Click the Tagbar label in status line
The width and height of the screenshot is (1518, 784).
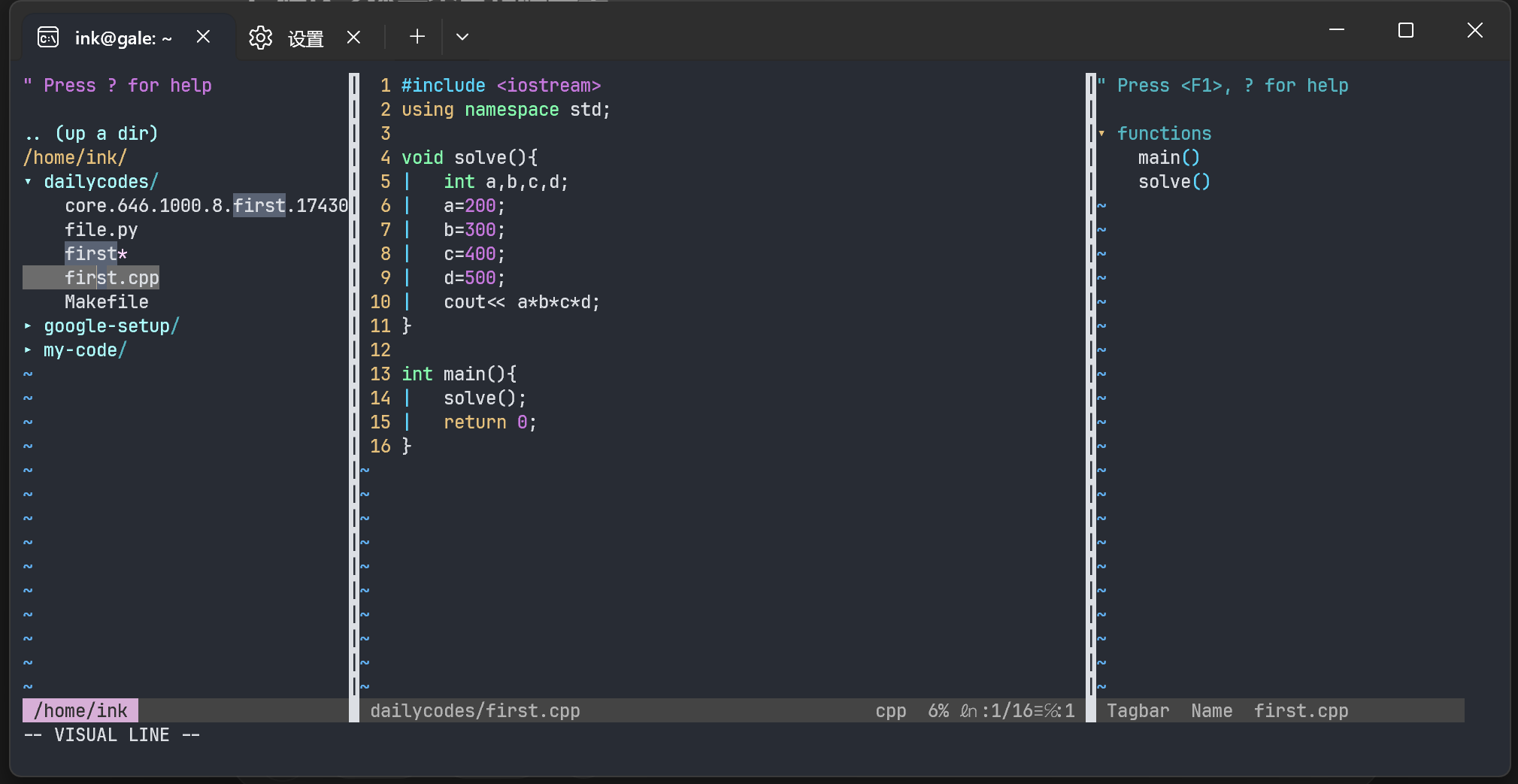point(1138,711)
